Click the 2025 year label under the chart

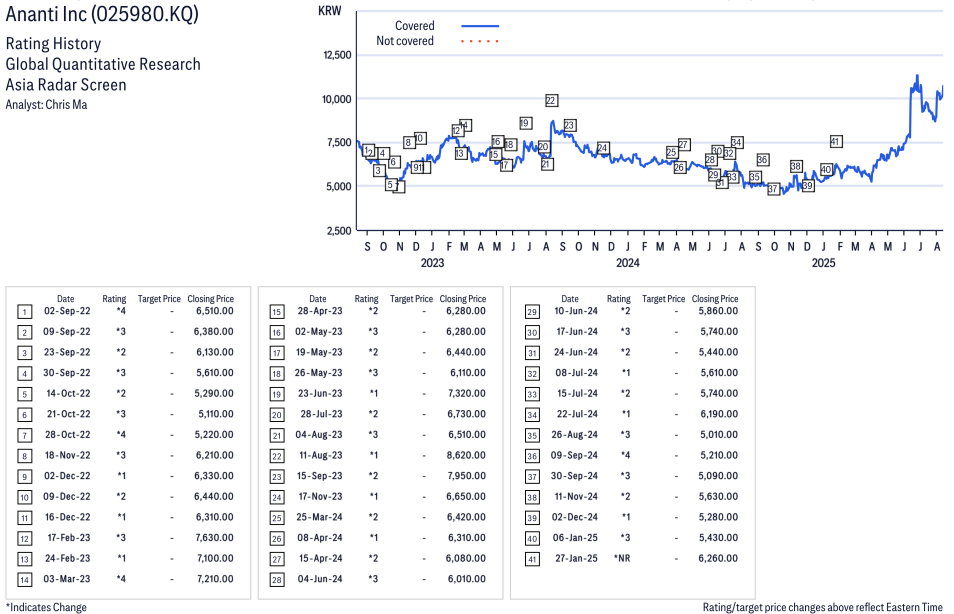coord(823,263)
